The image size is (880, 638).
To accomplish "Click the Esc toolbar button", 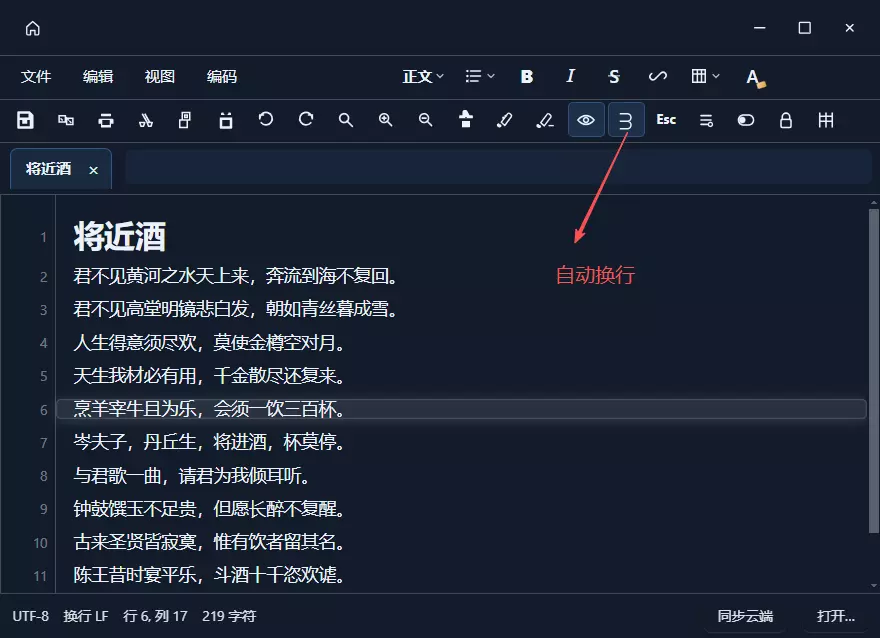I will coord(666,120).
